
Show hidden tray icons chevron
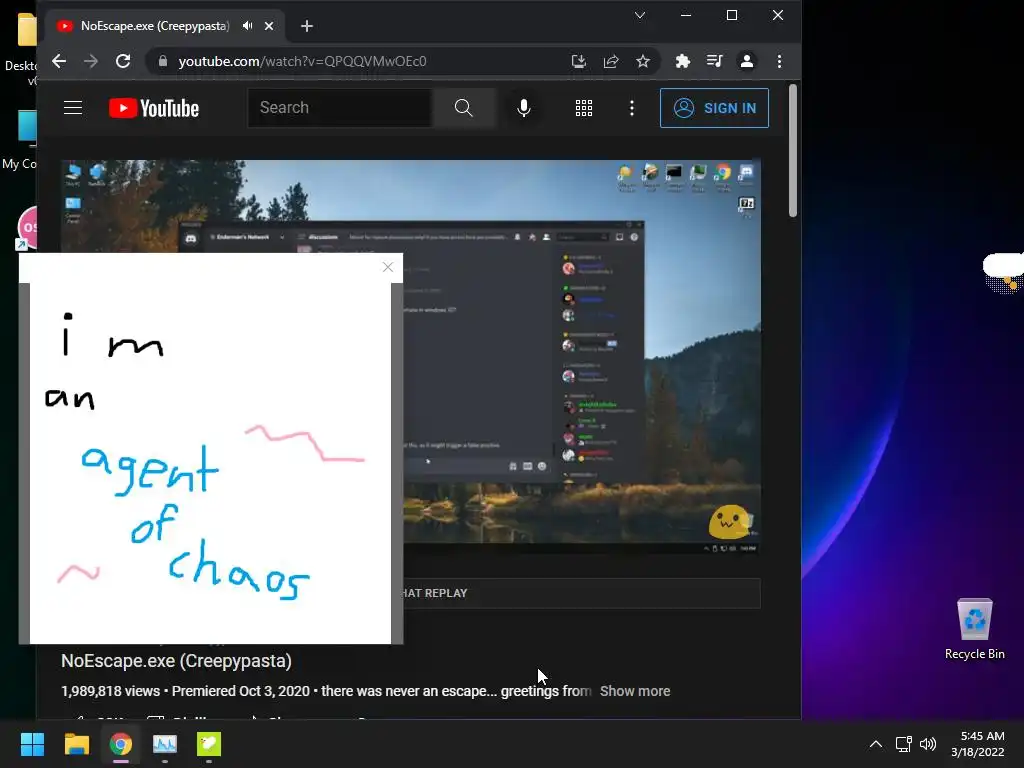point(876,744)
